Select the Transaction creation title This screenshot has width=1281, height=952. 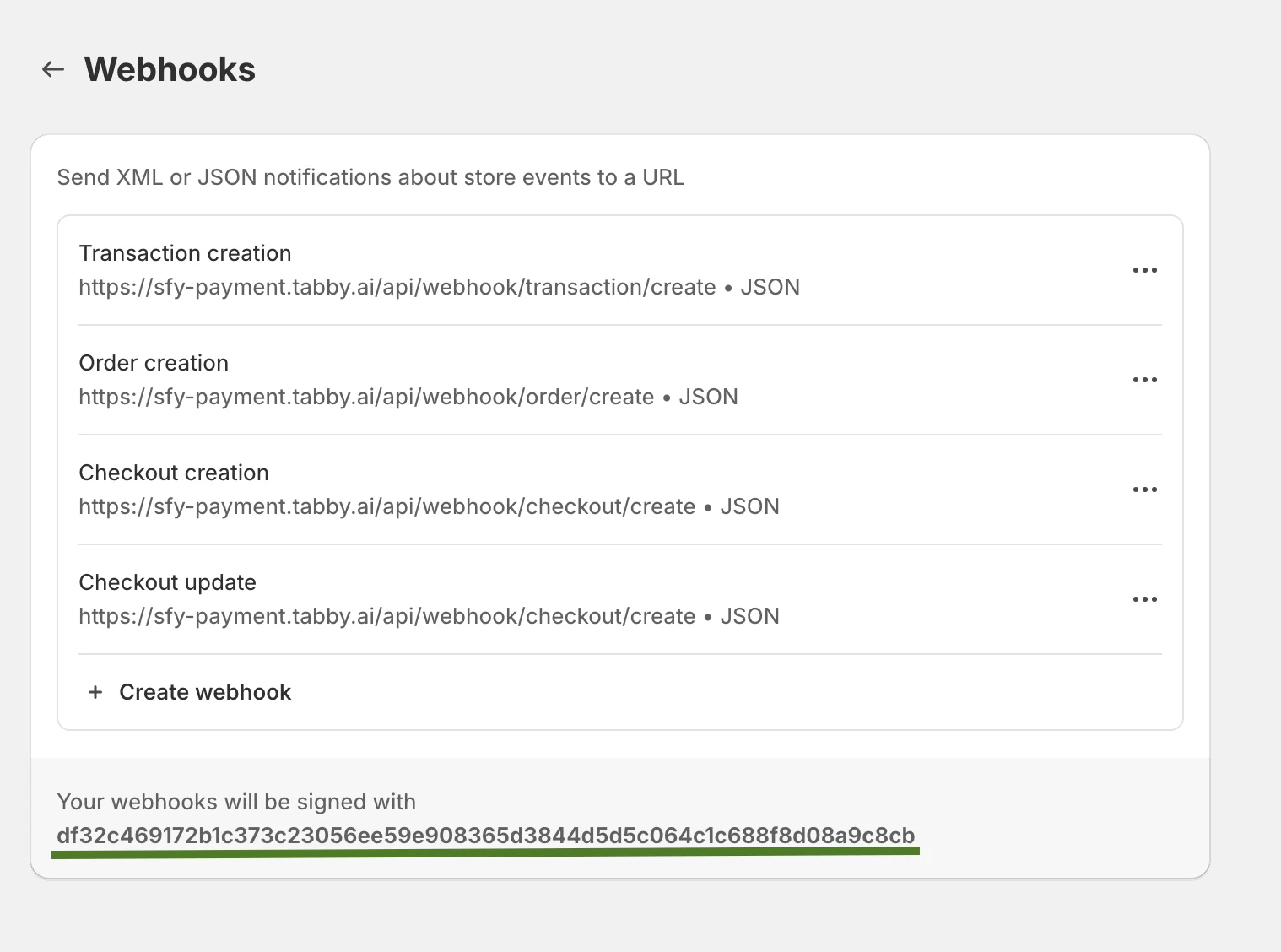click(185, 253)
